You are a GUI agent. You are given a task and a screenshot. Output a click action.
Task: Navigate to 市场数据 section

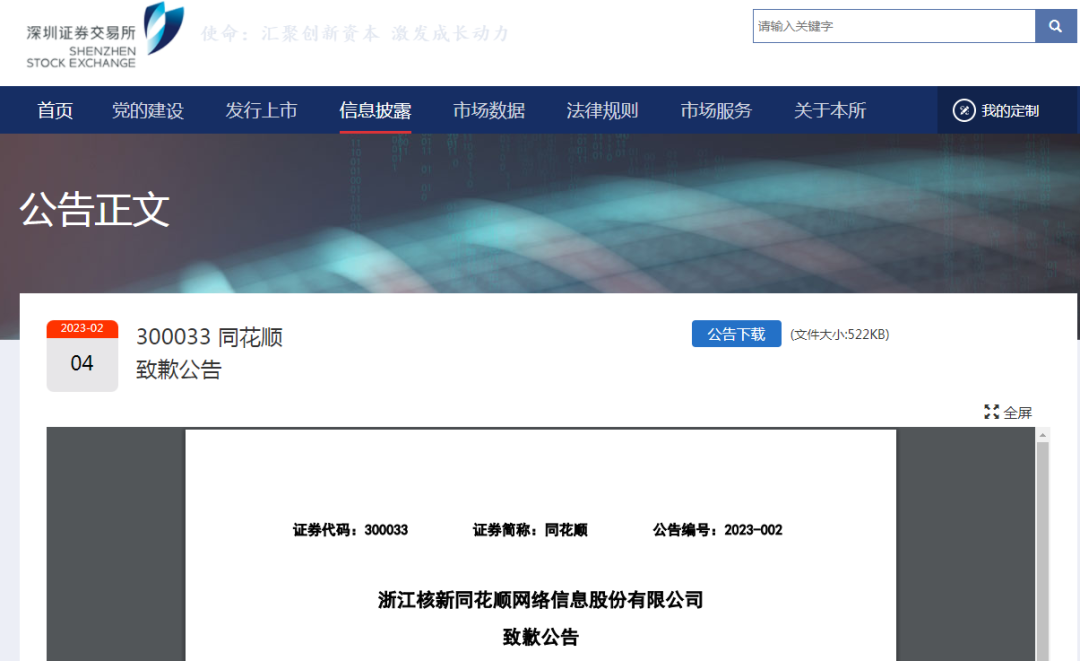click(488, 111)
